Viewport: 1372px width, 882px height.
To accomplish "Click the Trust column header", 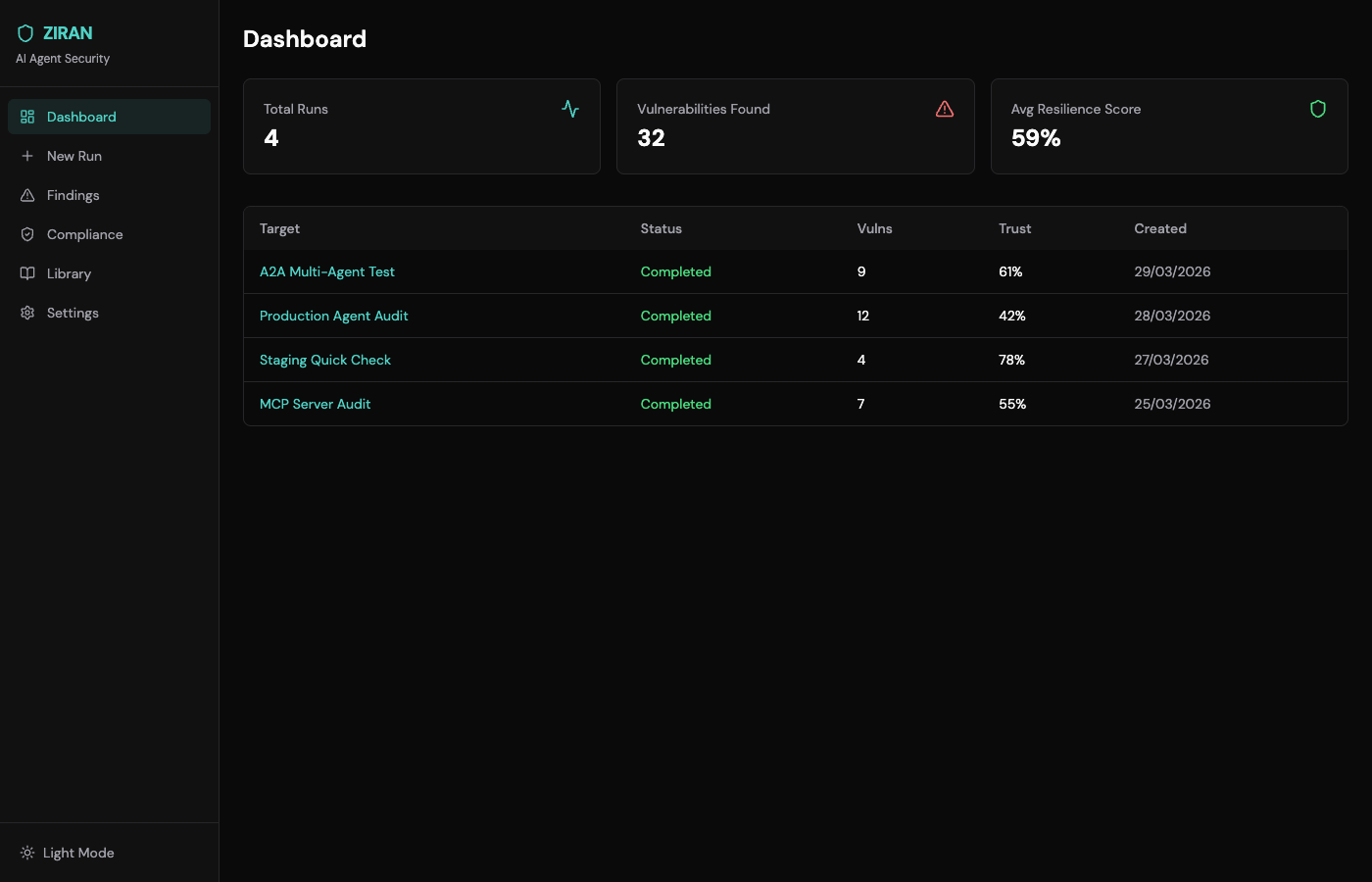I will pos(1014,228).
